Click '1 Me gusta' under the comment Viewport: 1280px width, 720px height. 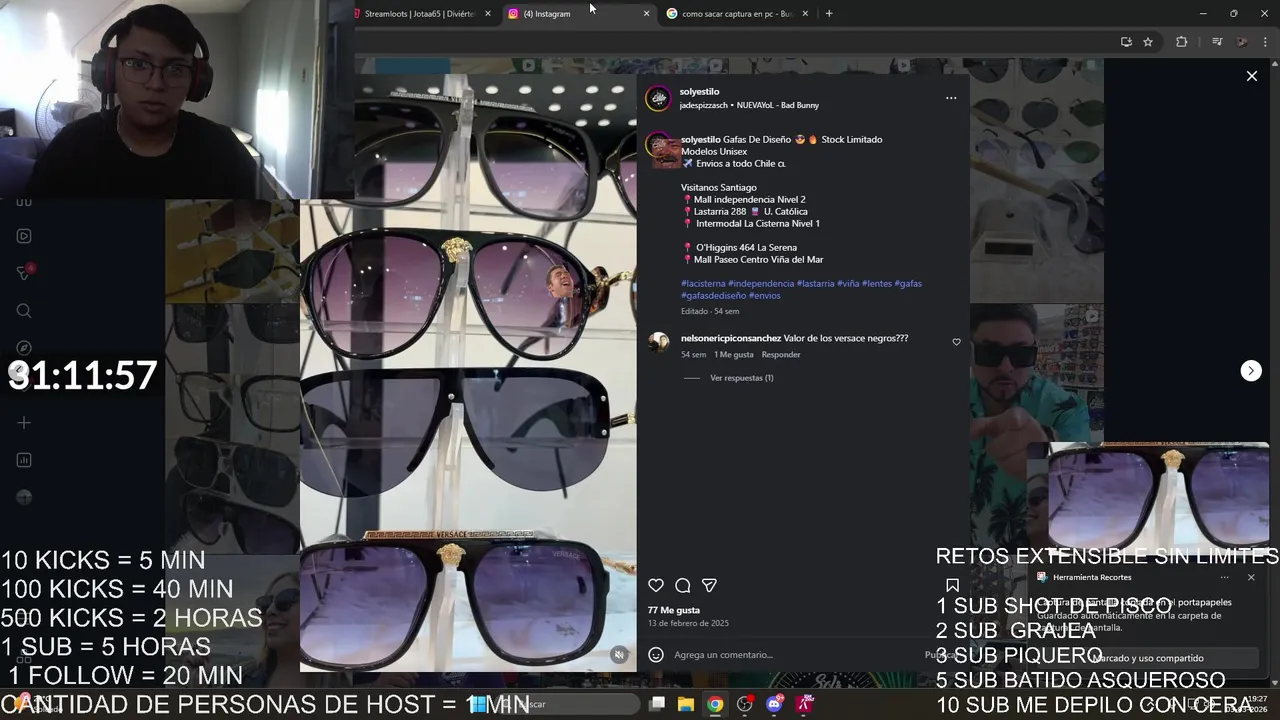pyautogui.click(x=734, y=355)
